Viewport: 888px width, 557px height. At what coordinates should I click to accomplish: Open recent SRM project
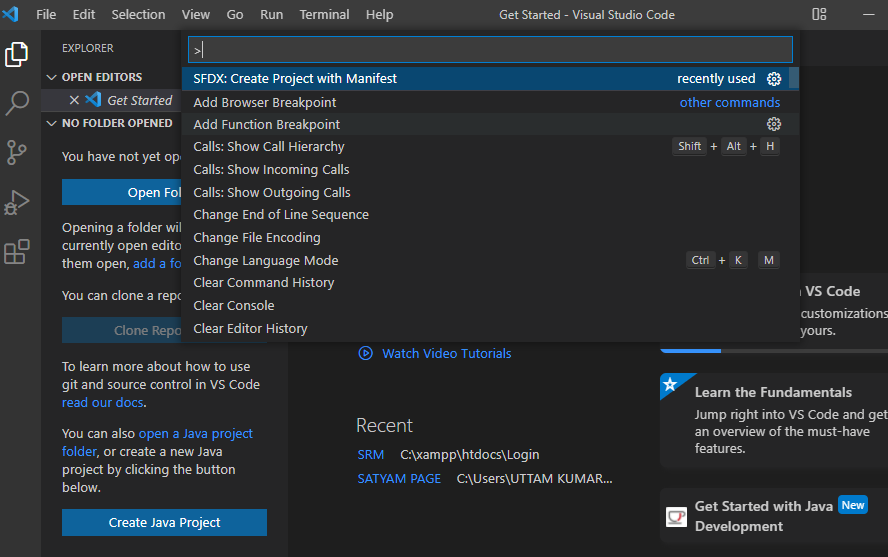click(x=370, y=455)
